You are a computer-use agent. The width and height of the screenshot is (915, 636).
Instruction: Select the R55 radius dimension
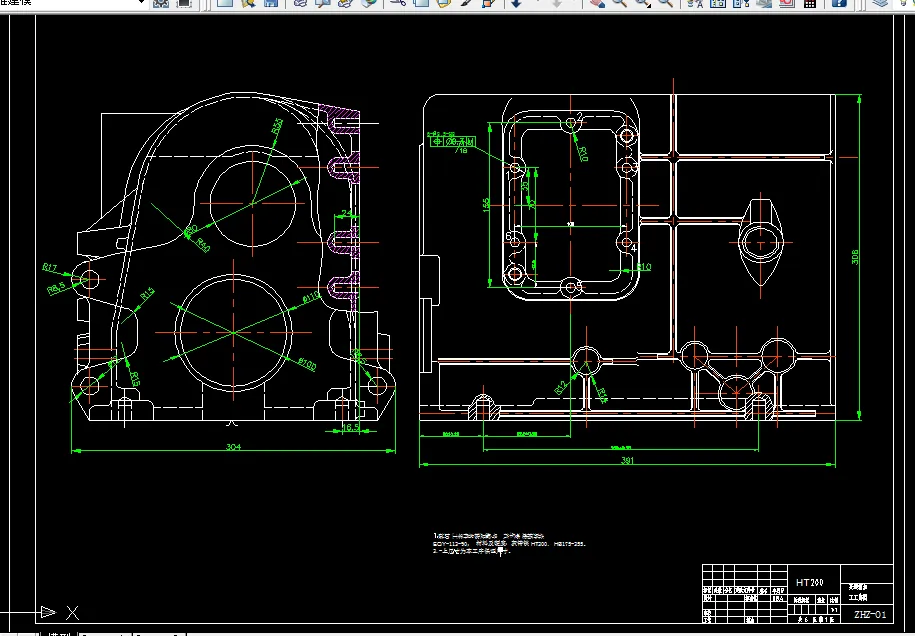[278, 125]
